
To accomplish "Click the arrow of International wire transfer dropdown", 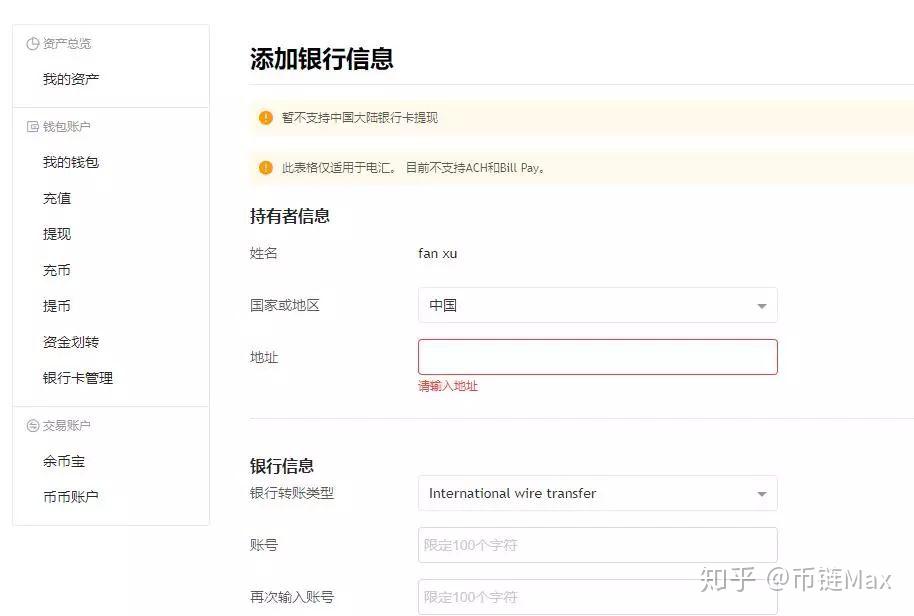I will coord(761,494).
